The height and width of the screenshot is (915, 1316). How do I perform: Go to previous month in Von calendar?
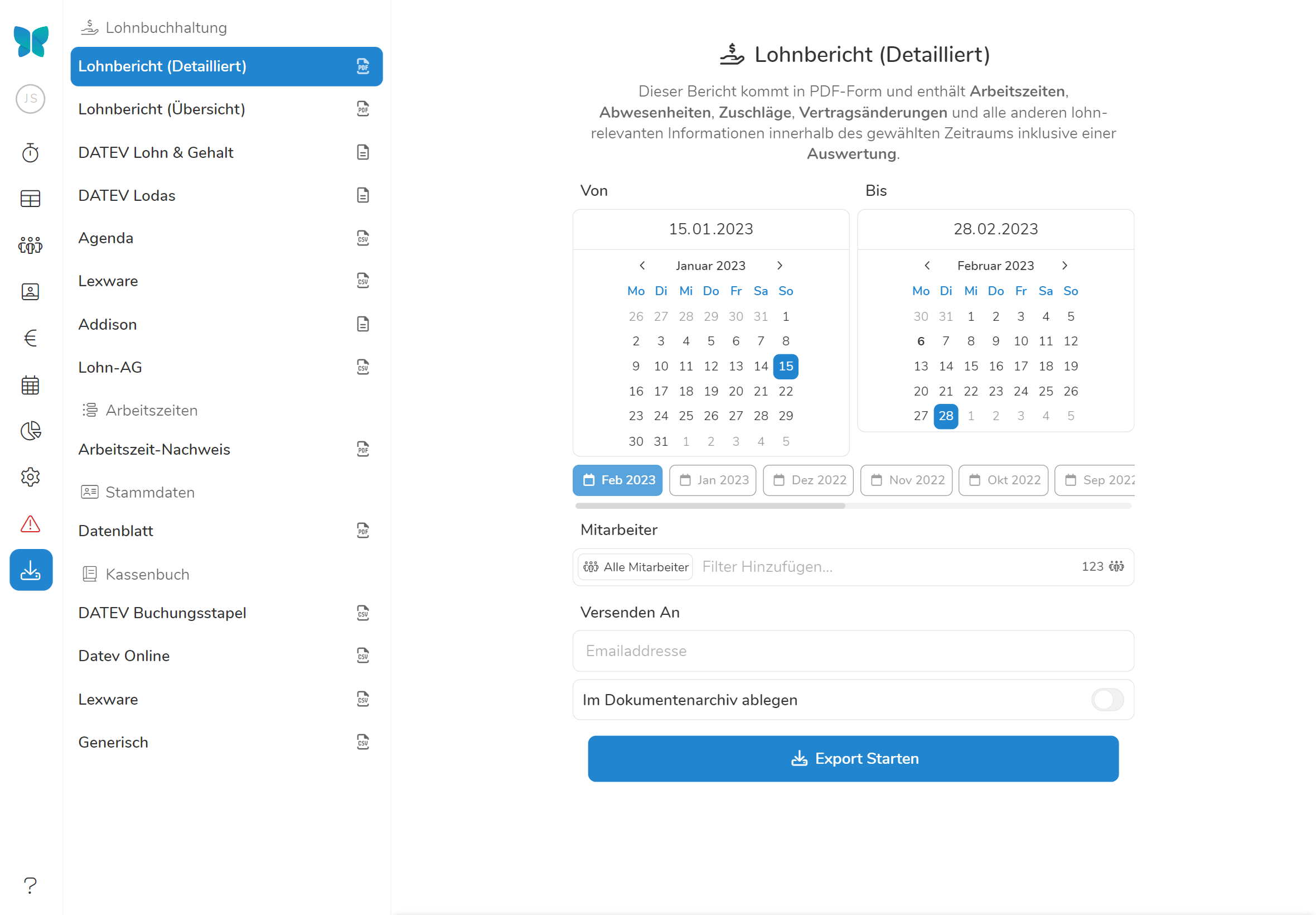(x=642, y=266)
